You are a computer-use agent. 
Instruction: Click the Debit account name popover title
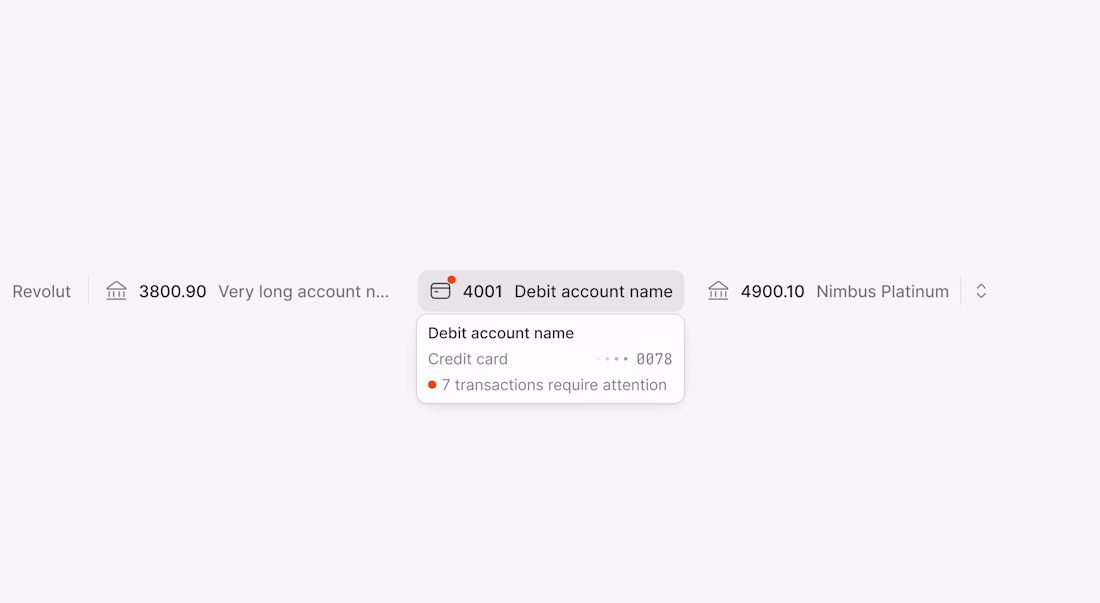[x=501, y=333]
